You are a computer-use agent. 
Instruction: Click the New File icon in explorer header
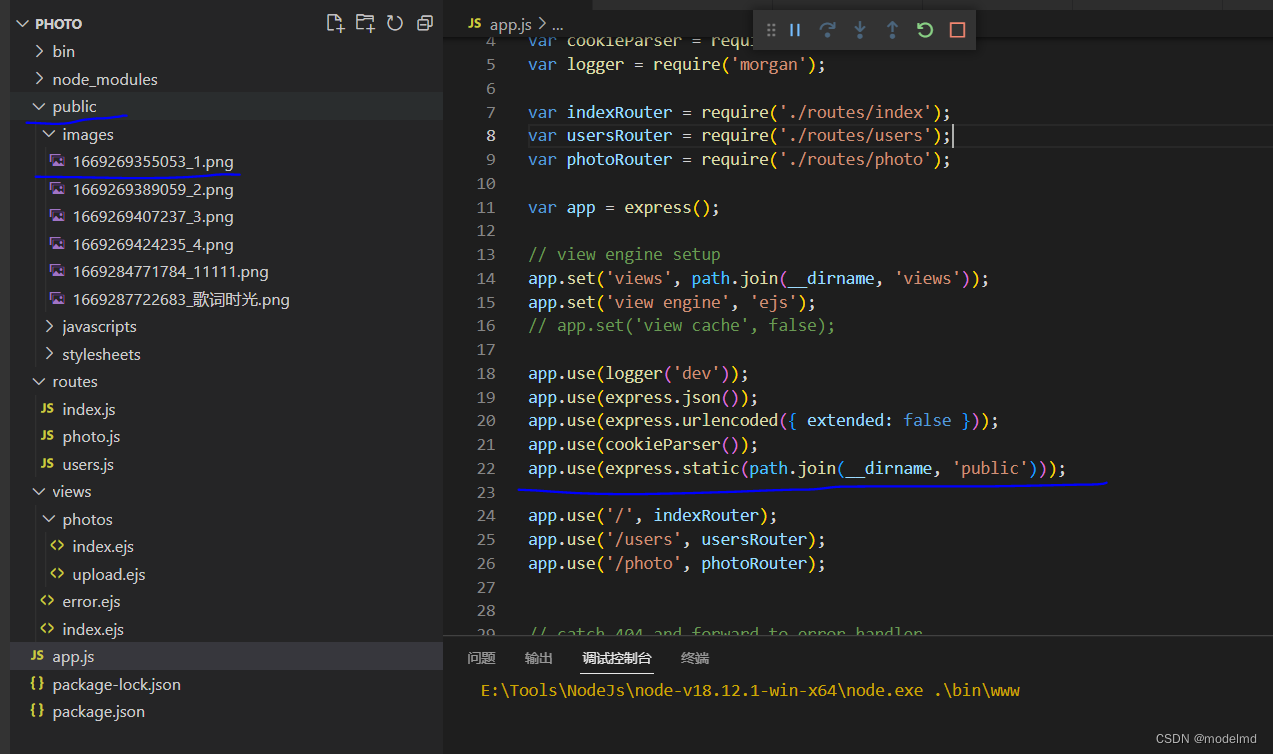coord(335,23)
